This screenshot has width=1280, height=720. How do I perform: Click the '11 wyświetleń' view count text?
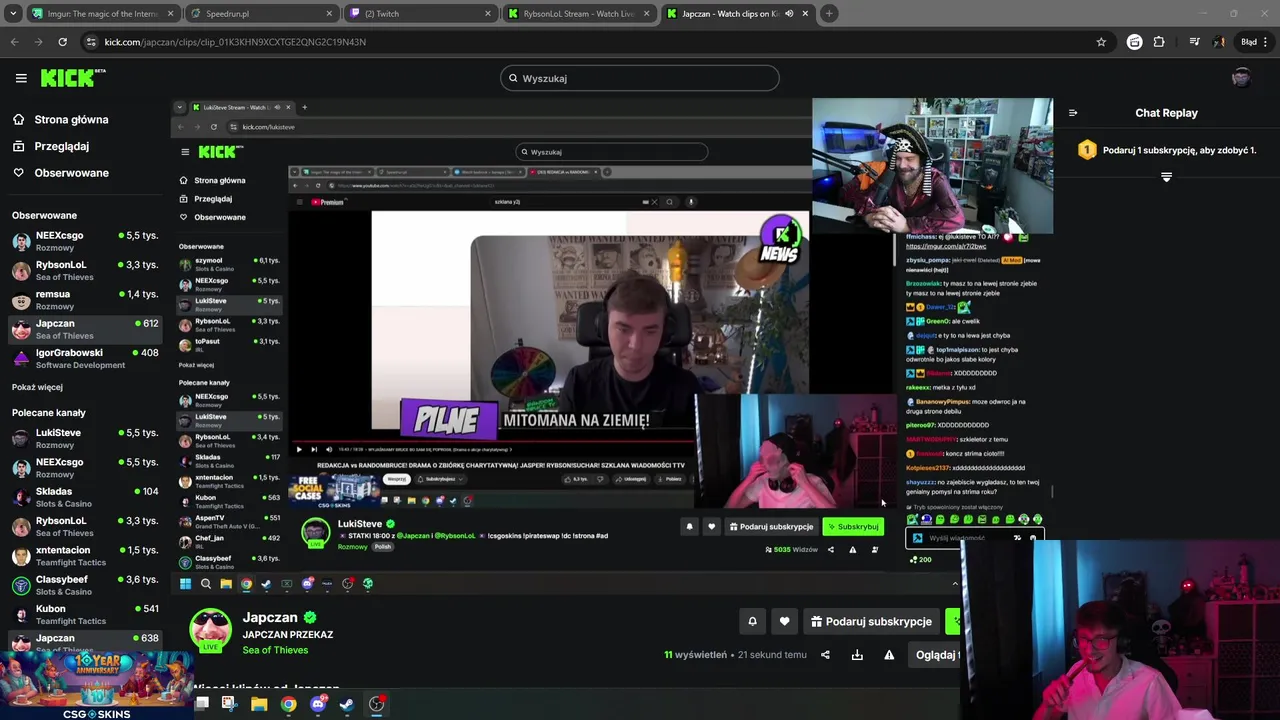pyautogui.click(x=695, y=655)
